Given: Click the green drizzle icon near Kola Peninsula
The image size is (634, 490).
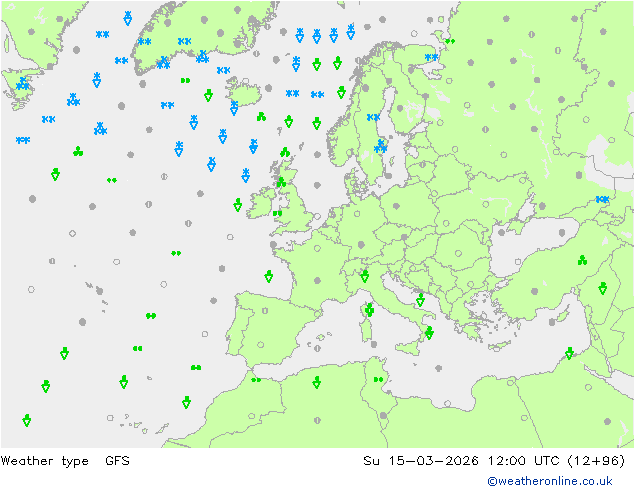Looking at the screenshot, I should coord(450,41).
